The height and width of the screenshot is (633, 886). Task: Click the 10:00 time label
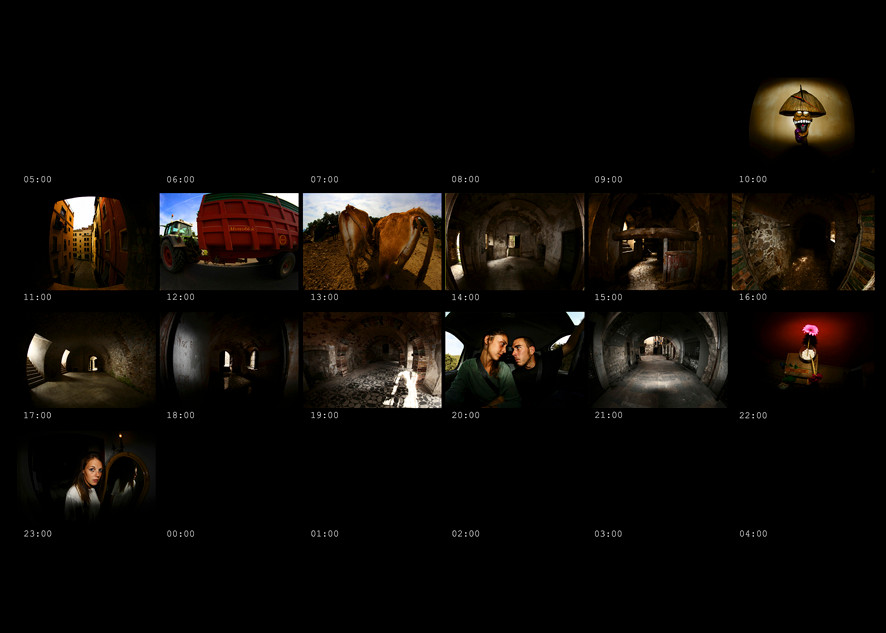(x=753, y=179)
